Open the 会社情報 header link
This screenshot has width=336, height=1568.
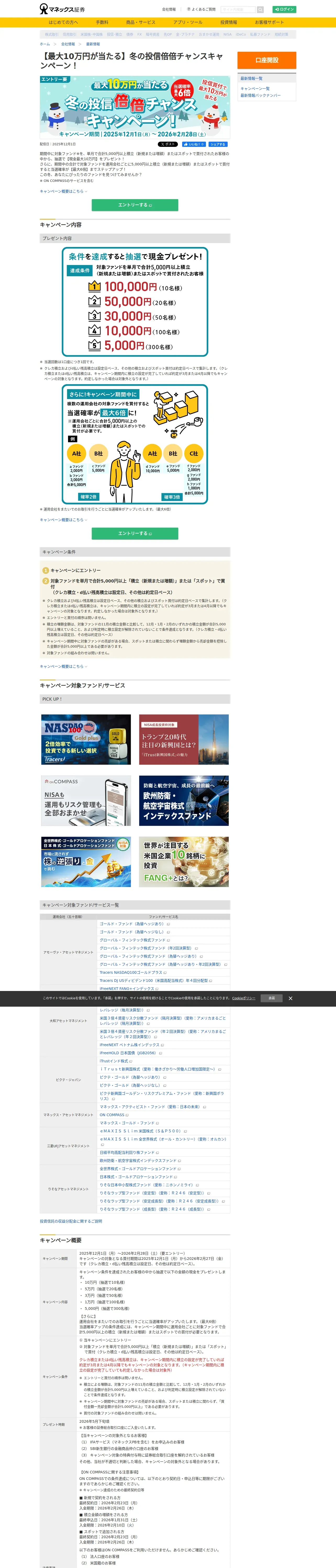pyautogui.click(x=169, y=10)
